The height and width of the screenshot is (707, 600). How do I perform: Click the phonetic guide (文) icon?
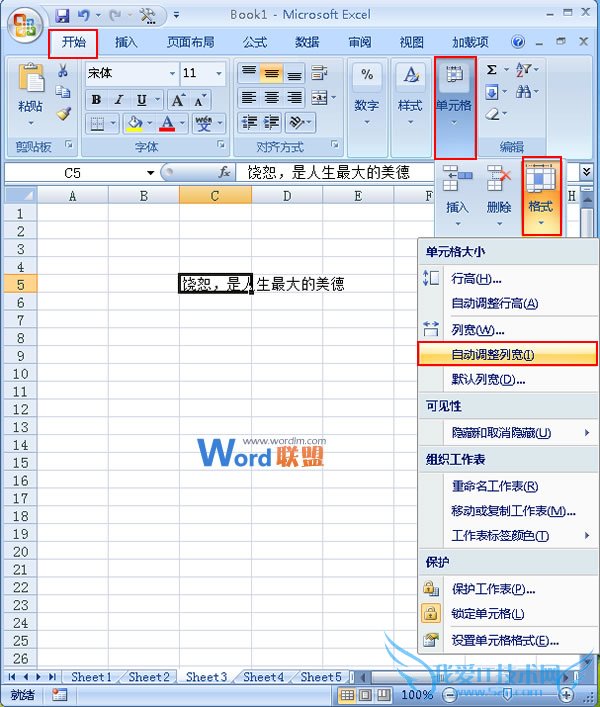pos(204,123)
